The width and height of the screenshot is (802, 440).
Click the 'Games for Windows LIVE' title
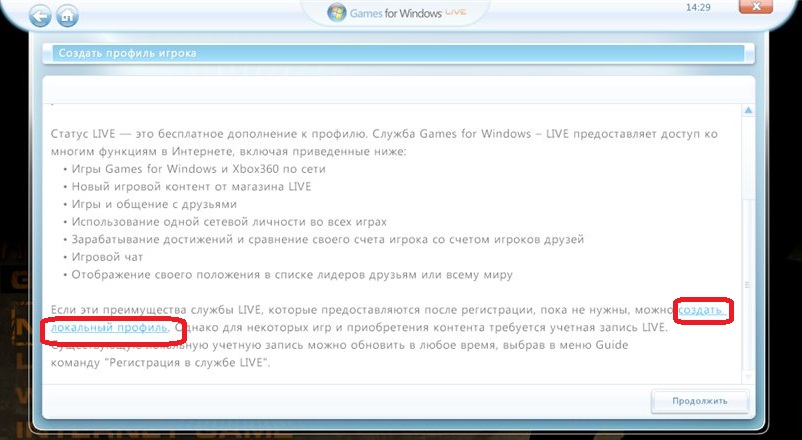coord(408,13)
